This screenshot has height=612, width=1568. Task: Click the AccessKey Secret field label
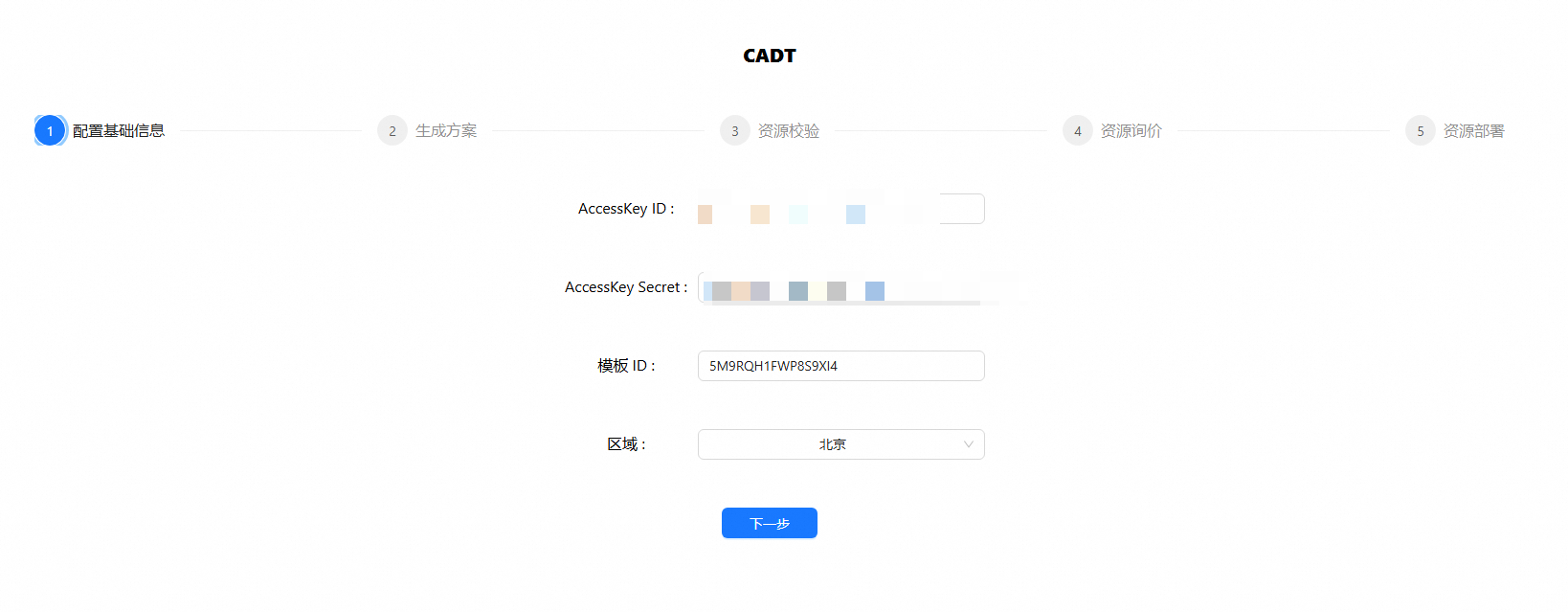(x=624, y=287)
